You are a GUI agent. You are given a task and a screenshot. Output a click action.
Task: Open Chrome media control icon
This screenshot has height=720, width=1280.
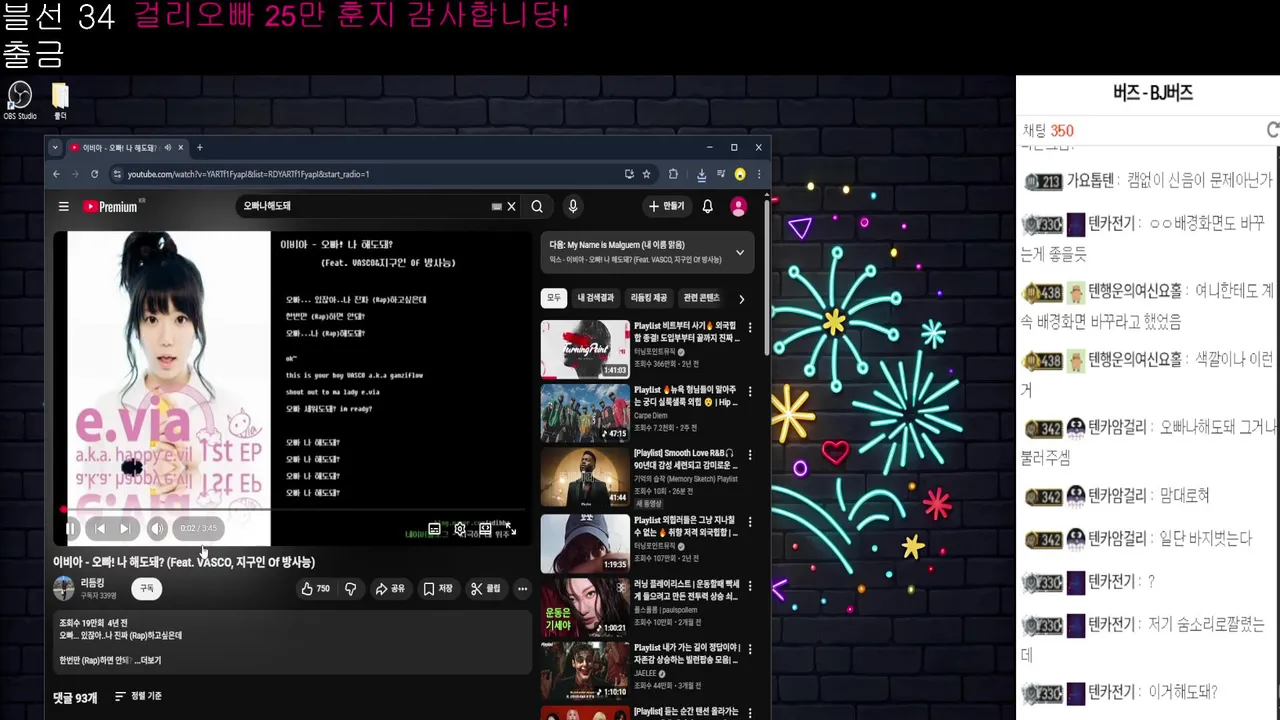pyautogui.click(x=721, y=174)
